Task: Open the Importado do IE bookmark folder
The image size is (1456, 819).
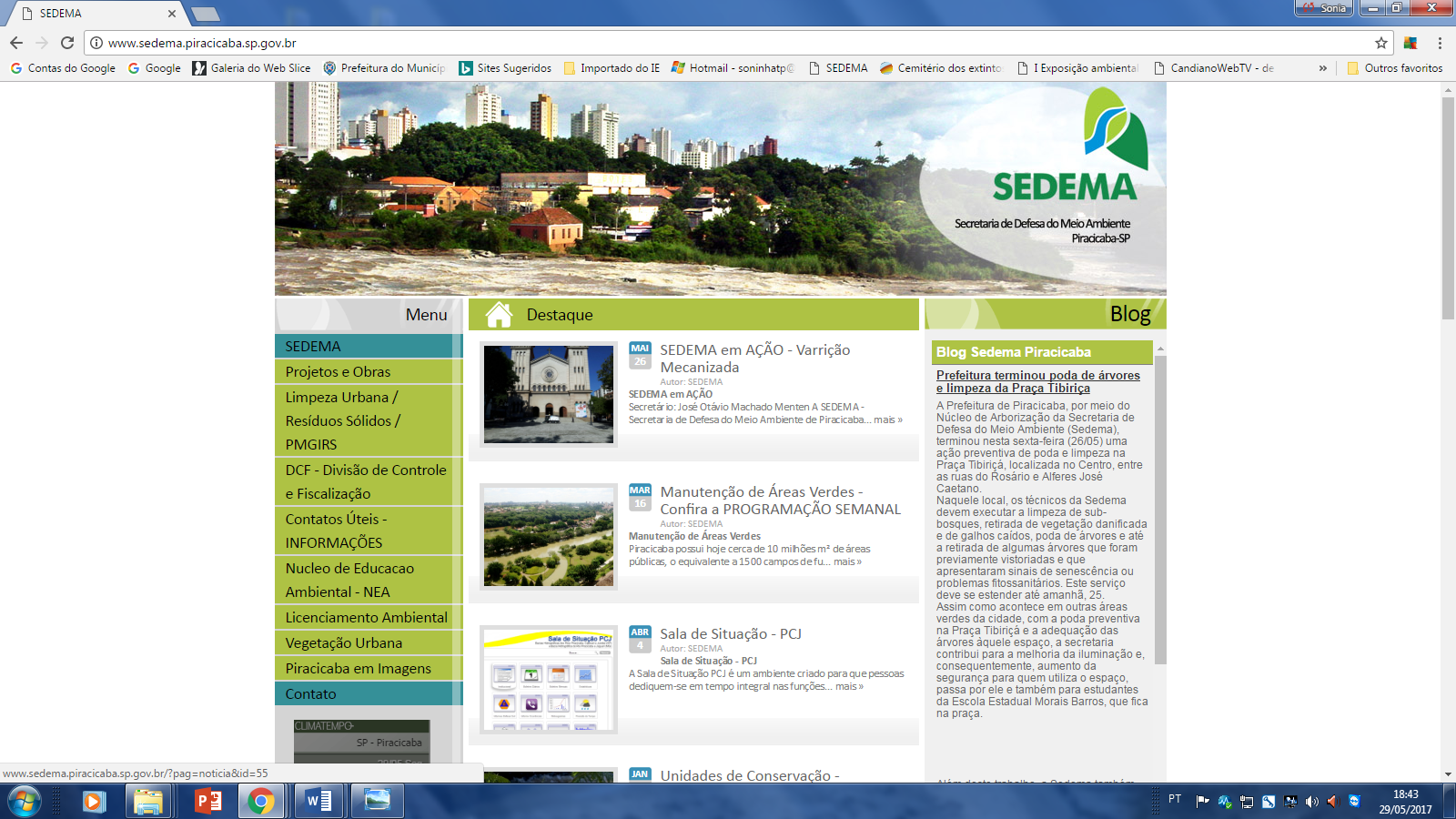Action: point(612,68)
